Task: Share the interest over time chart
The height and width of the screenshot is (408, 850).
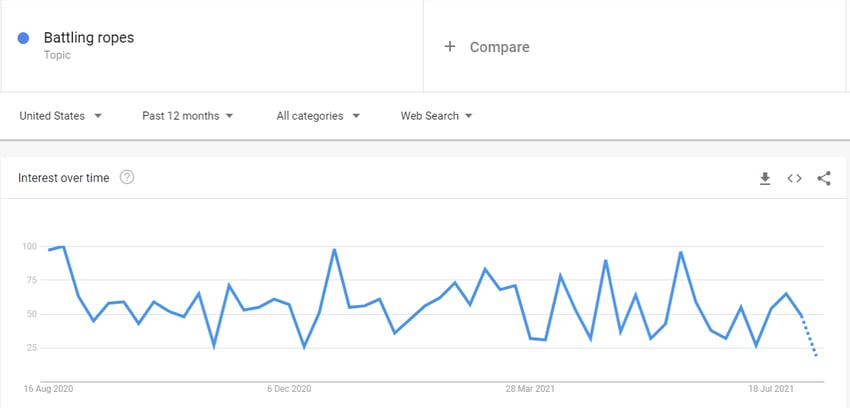Action: (823, 178)
